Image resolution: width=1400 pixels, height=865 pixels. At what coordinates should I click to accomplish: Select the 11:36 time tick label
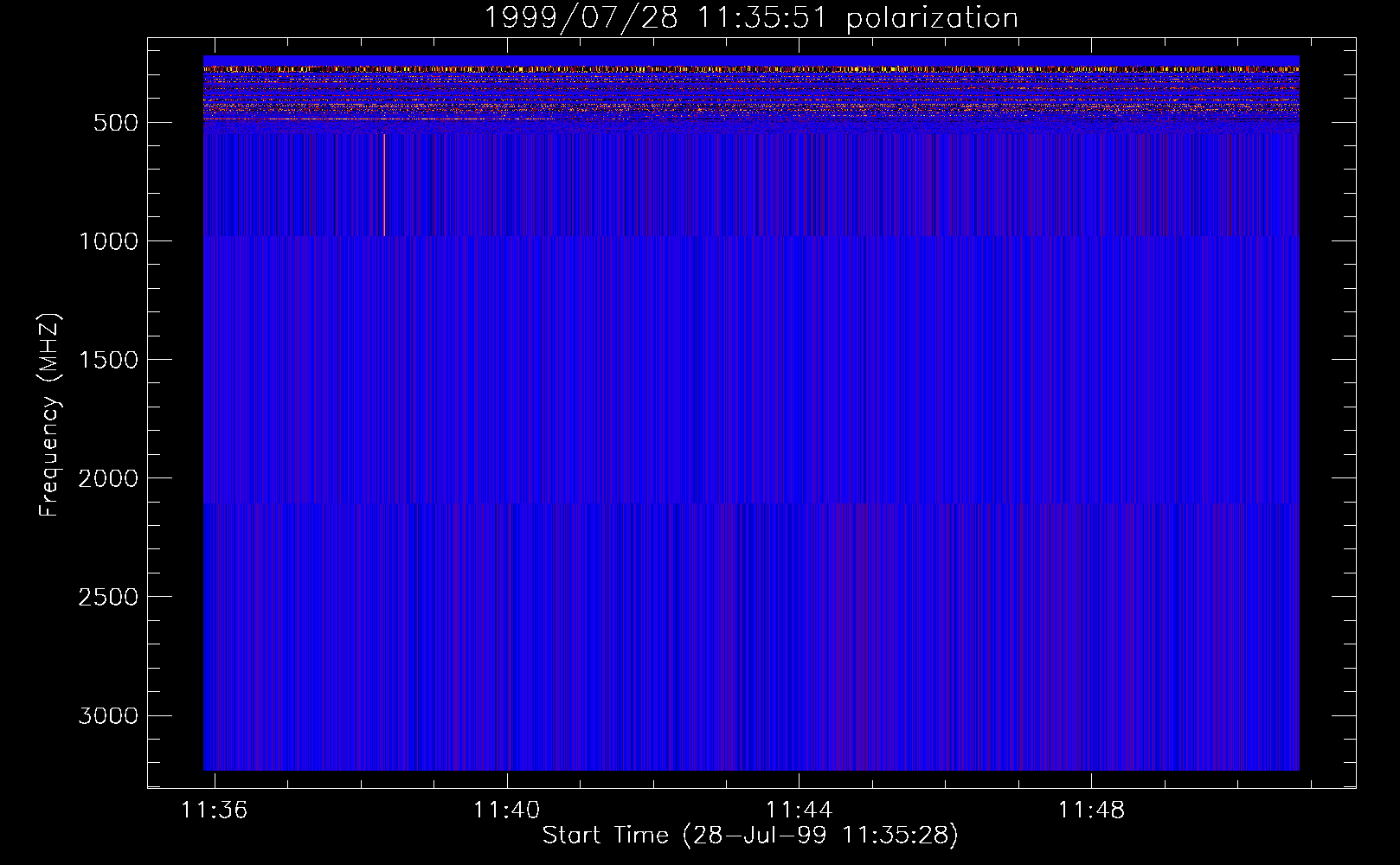point(214,811)
